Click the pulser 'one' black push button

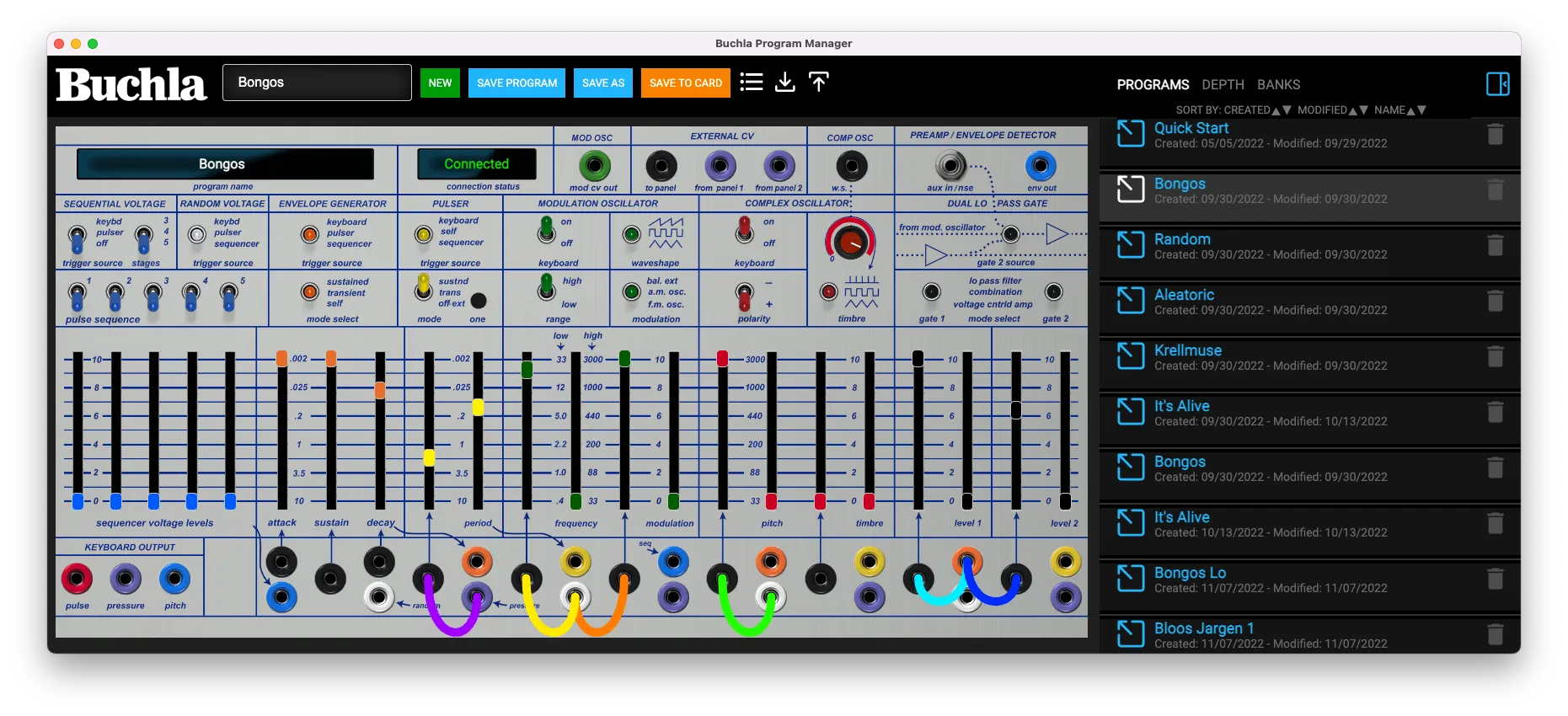tap(478, 301)
